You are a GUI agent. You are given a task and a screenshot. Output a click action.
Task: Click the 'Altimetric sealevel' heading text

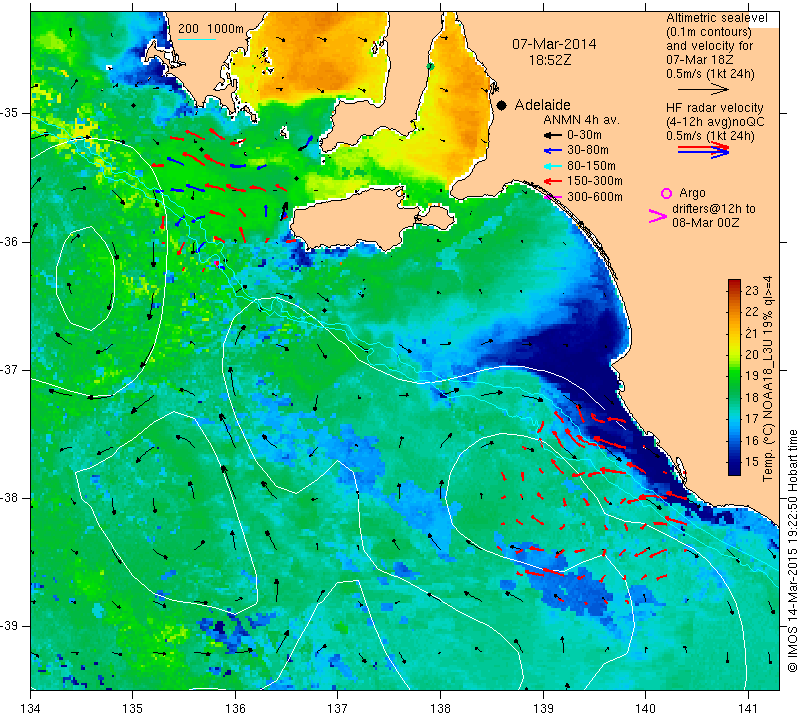(717, 18)
